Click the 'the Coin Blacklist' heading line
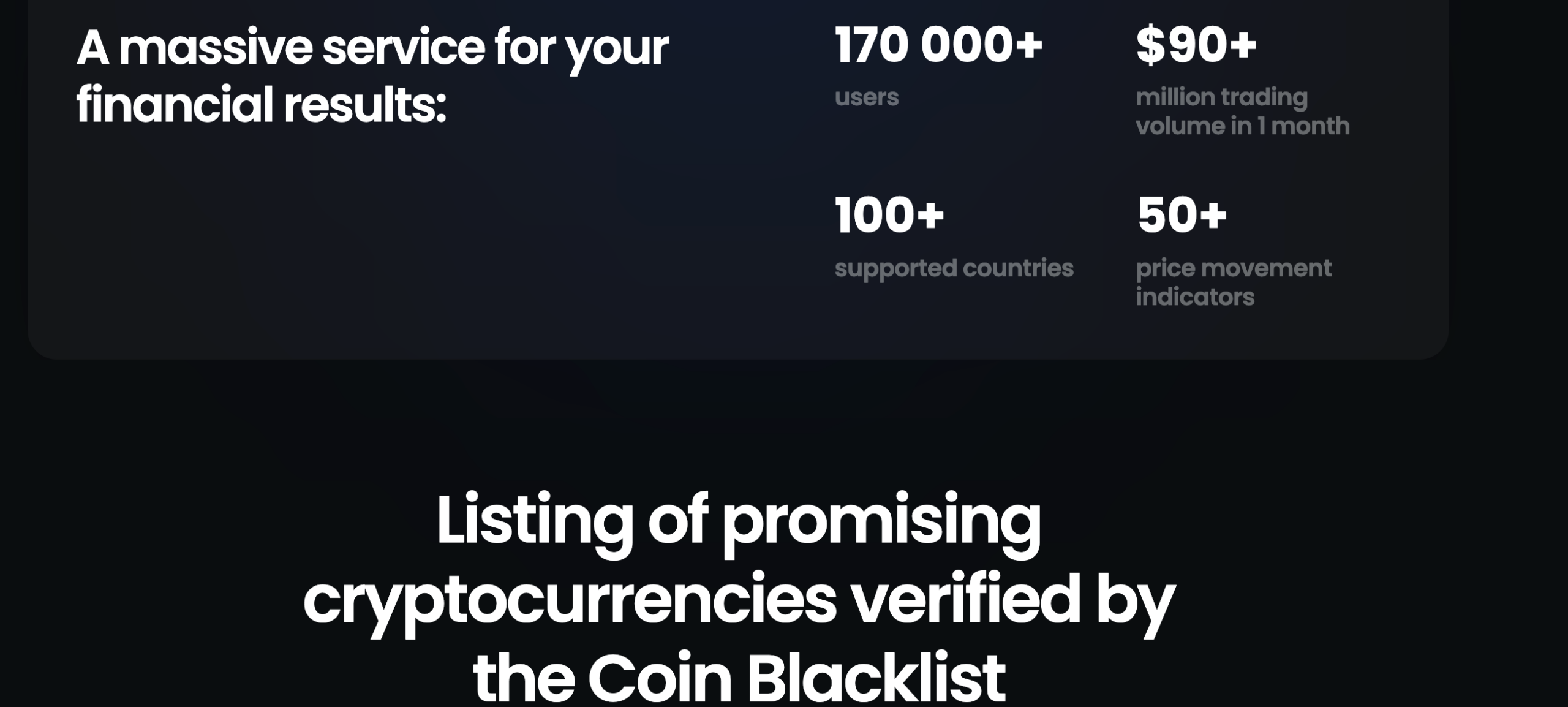Screen dimensions: 1568x707 pyautogui.click(x=739, y=678)
